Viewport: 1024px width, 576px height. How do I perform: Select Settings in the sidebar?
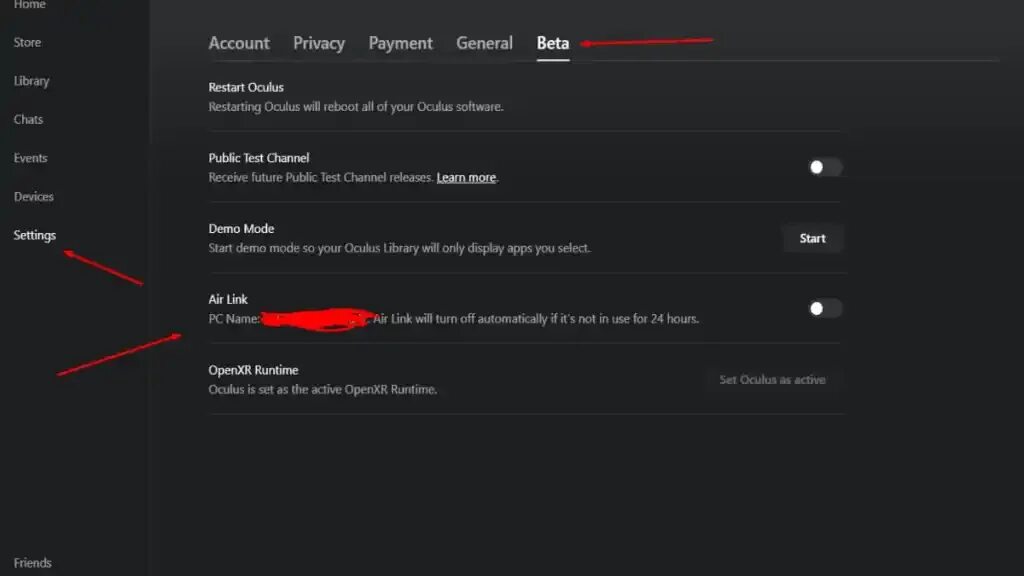[x=35, y=235]
